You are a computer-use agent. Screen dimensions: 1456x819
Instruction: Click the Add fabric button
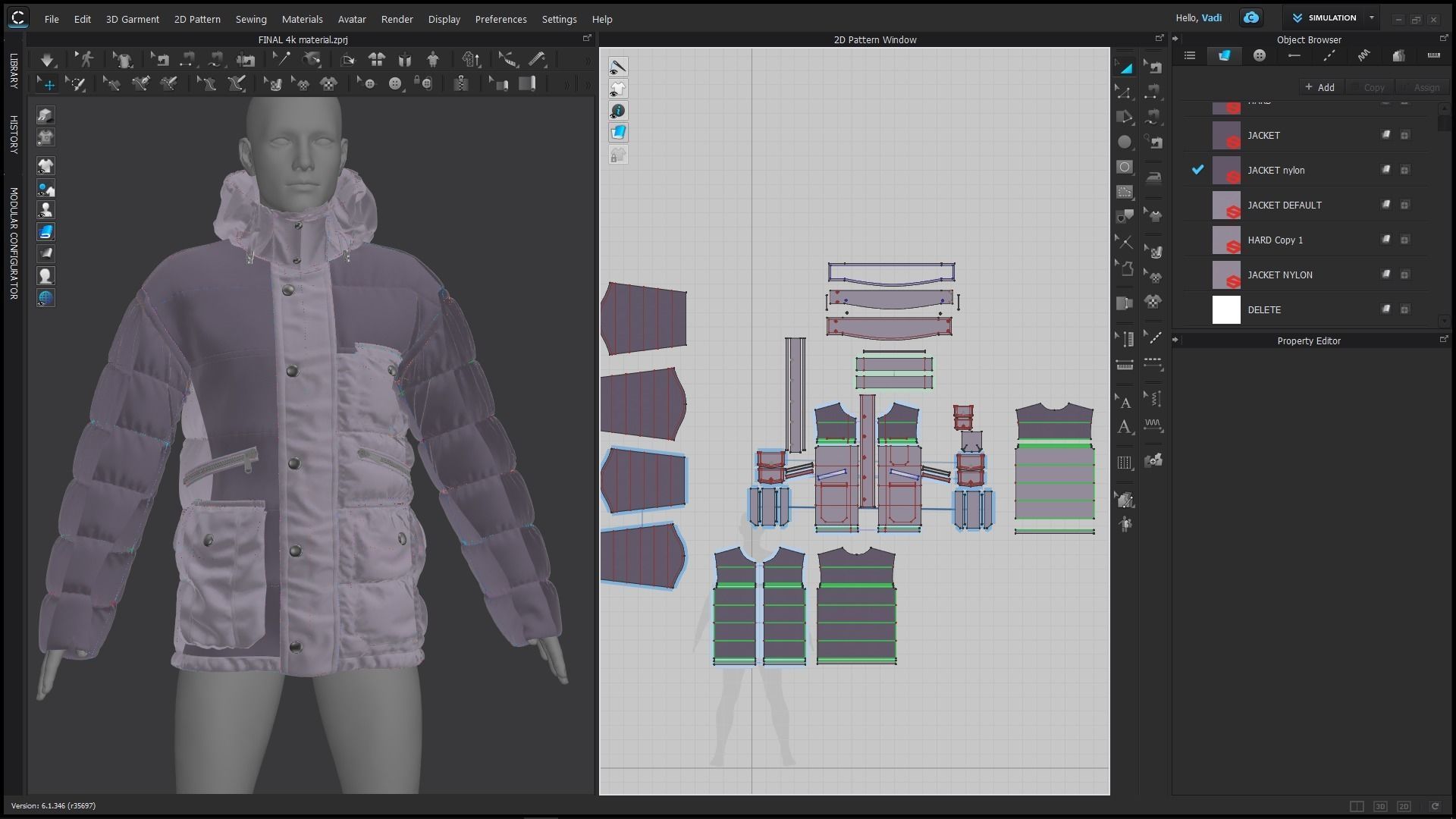click(1320, 87)
